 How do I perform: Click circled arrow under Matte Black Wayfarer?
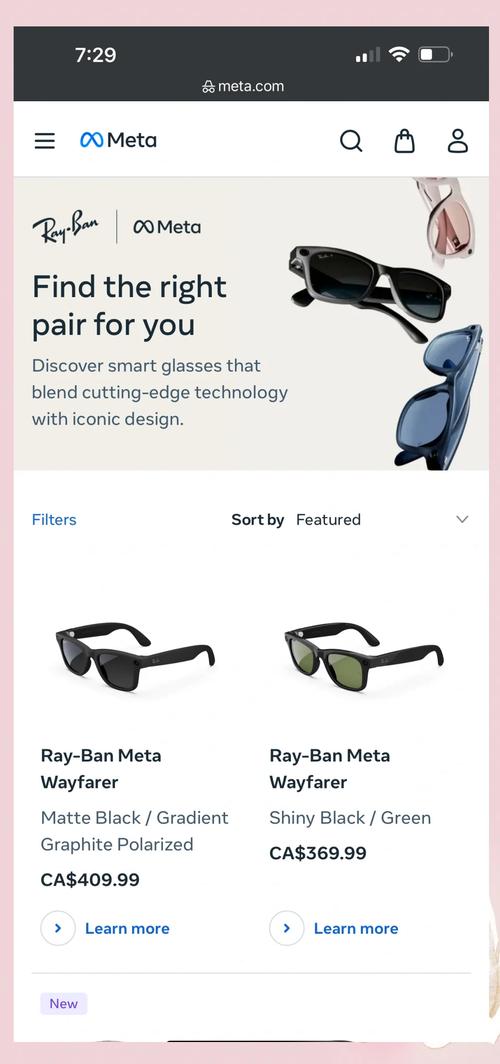(x=58, y=928)
